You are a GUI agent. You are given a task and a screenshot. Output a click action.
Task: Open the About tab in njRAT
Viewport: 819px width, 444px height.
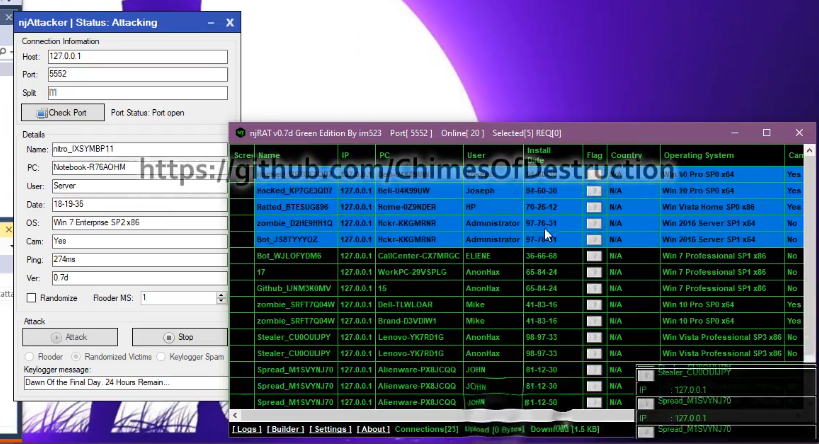(x=373, y=429)
